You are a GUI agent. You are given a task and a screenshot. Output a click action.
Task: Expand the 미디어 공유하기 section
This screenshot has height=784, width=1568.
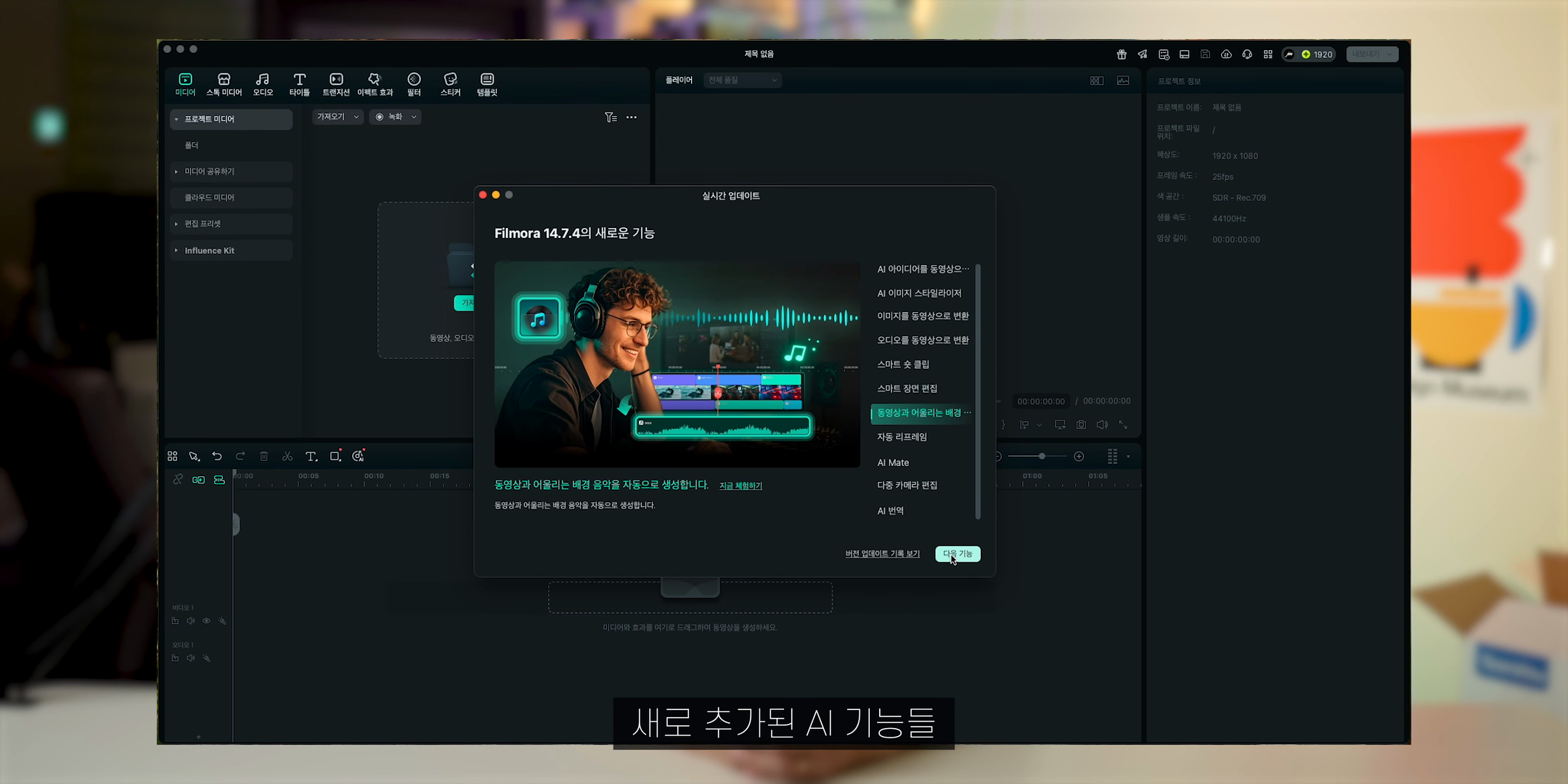pyautogui.click(x=176, y=171)
